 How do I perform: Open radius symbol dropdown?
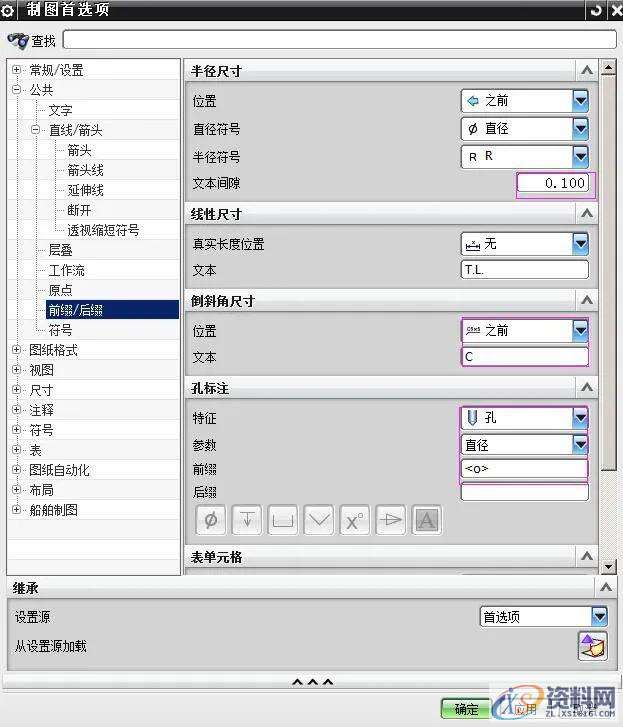point(580,156)
